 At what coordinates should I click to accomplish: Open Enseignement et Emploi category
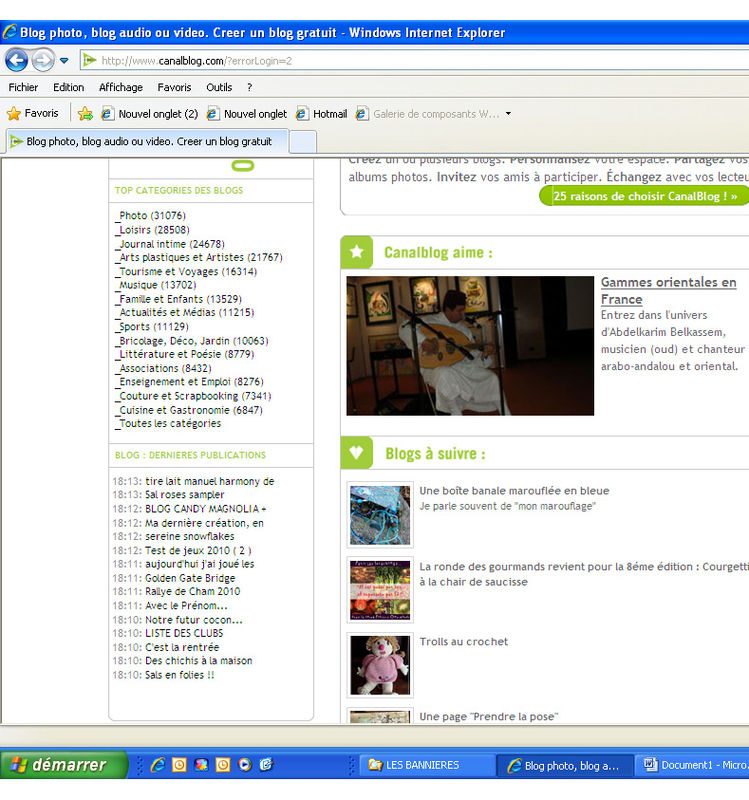[x=191, y=382]
